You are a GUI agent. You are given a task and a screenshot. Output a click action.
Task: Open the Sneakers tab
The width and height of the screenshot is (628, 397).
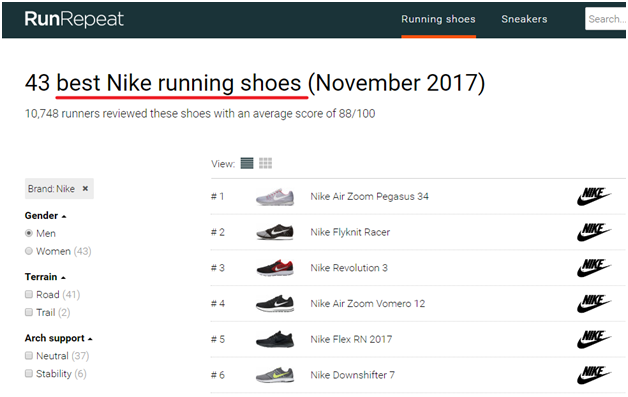pyautogui.click(x=524, y=19)
